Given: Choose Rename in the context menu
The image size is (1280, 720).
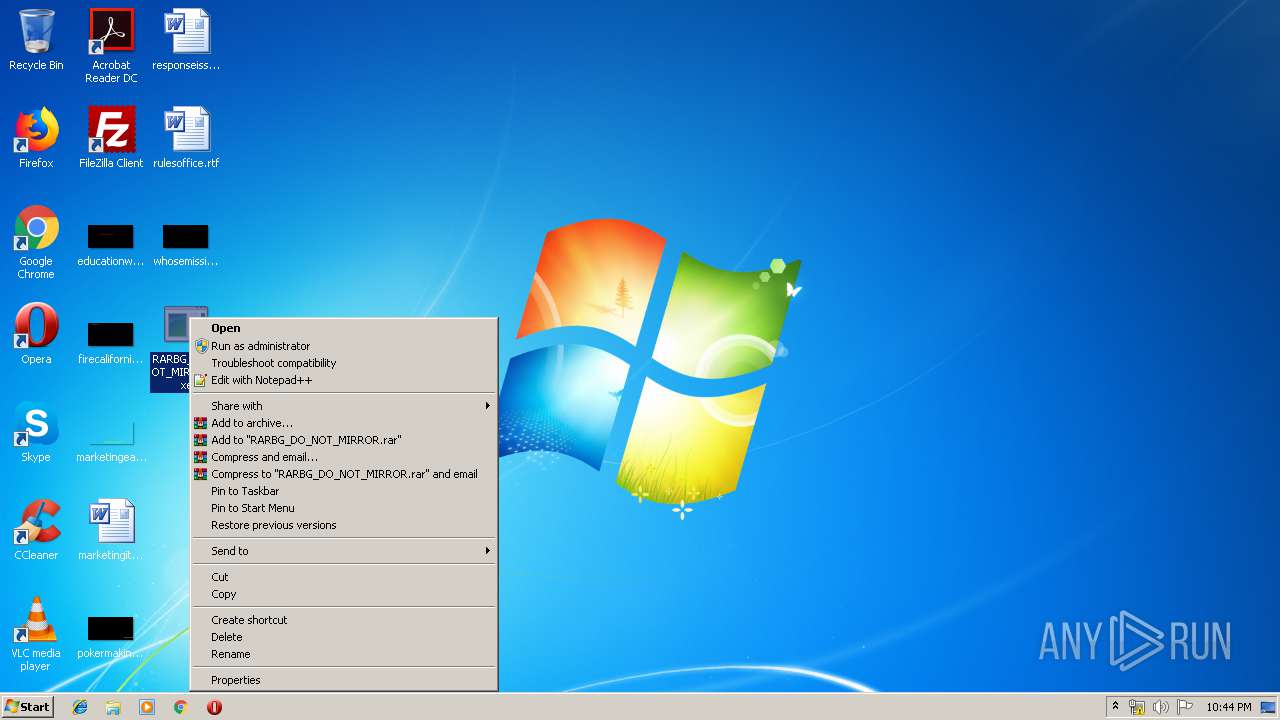Looking at the screenshot, I should pos(343,654).
